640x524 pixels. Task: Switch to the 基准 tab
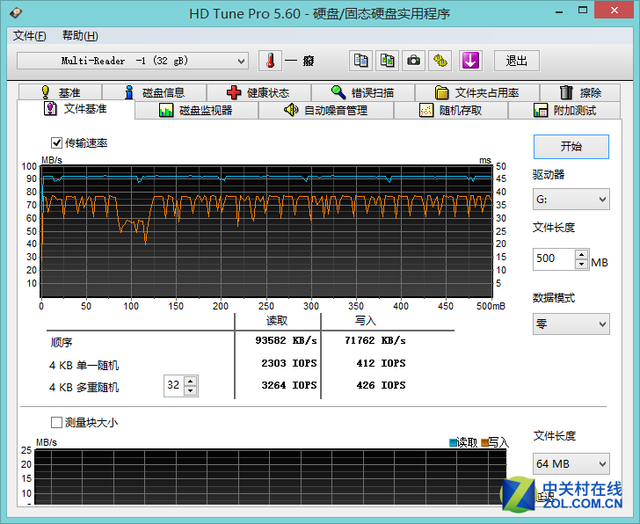point(60,93)
